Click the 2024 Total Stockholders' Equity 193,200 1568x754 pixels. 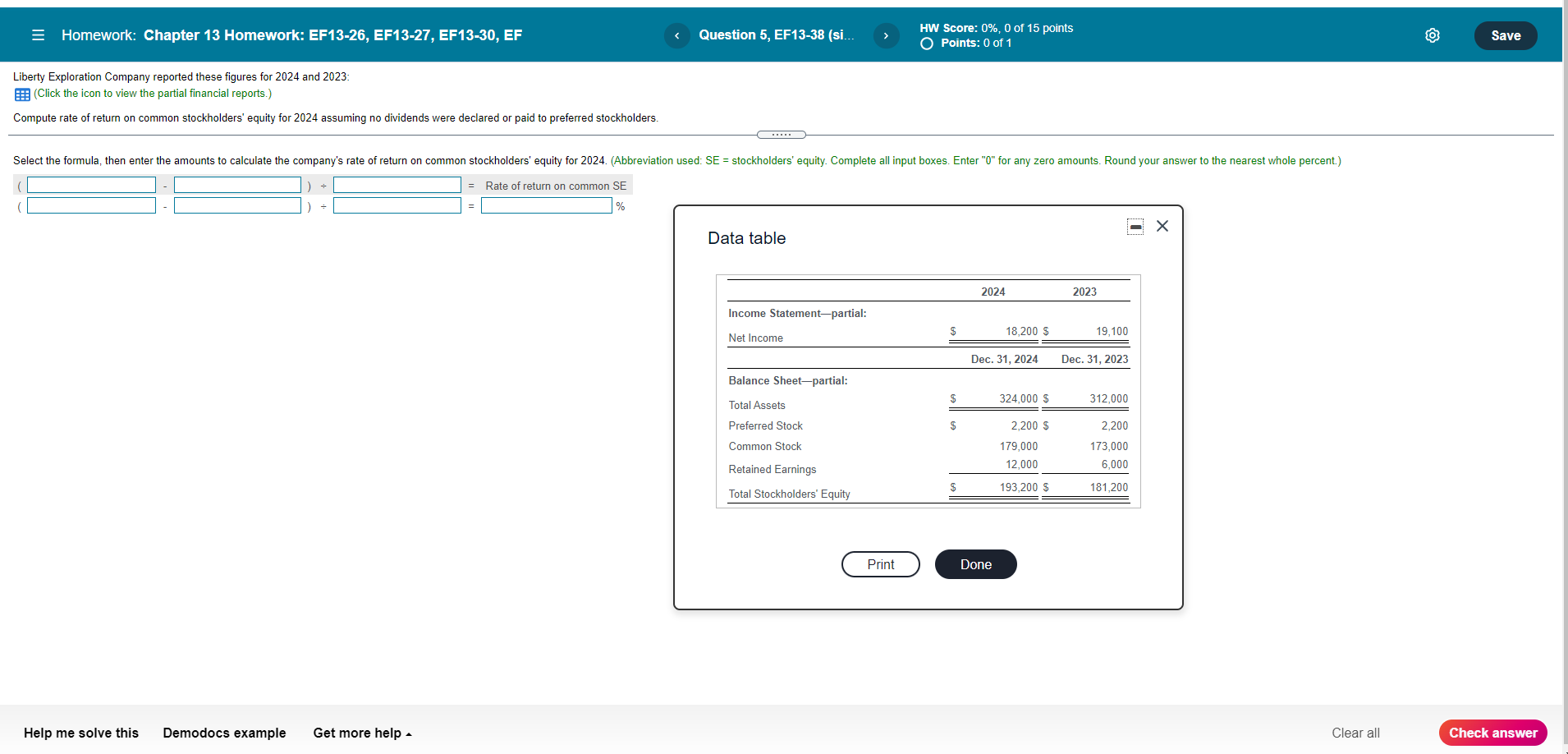(x=1018, y=488)
